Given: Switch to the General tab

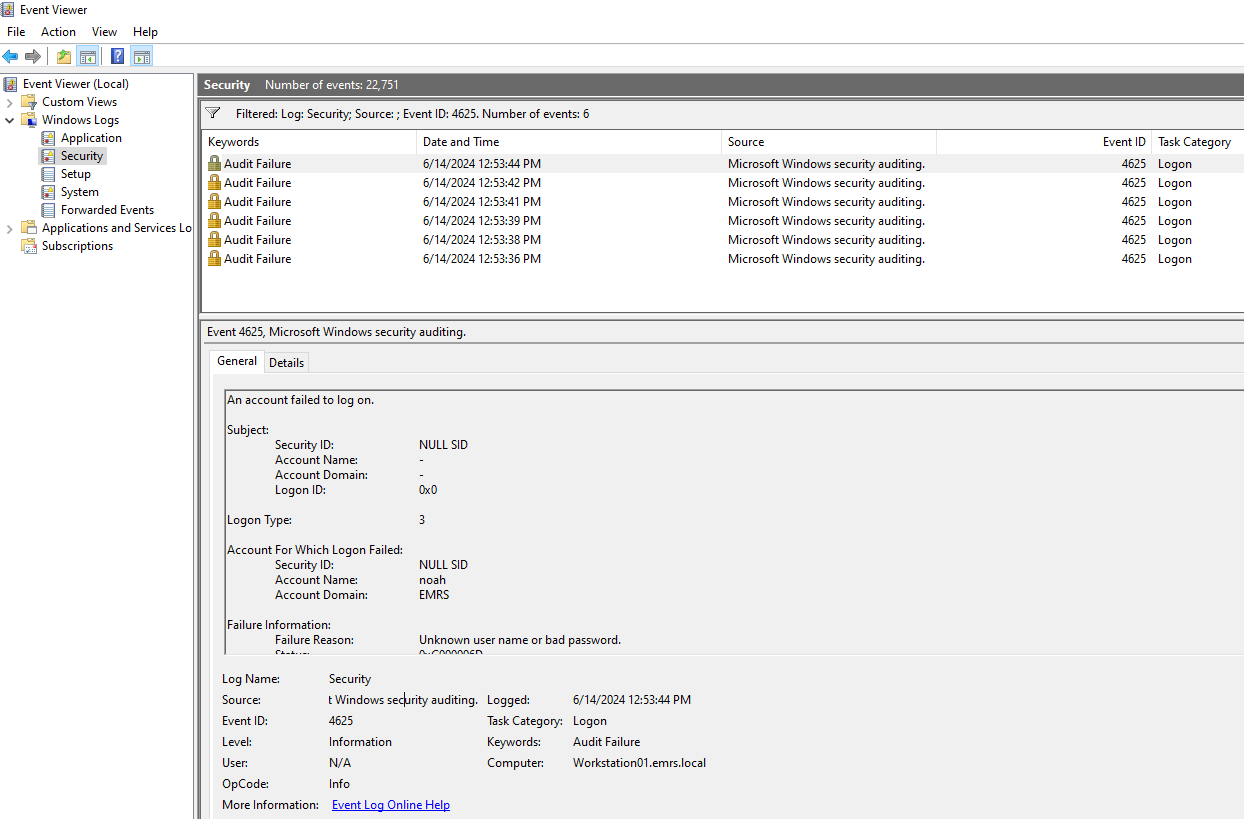Looking at the screenshot, I should coord(237,361).
